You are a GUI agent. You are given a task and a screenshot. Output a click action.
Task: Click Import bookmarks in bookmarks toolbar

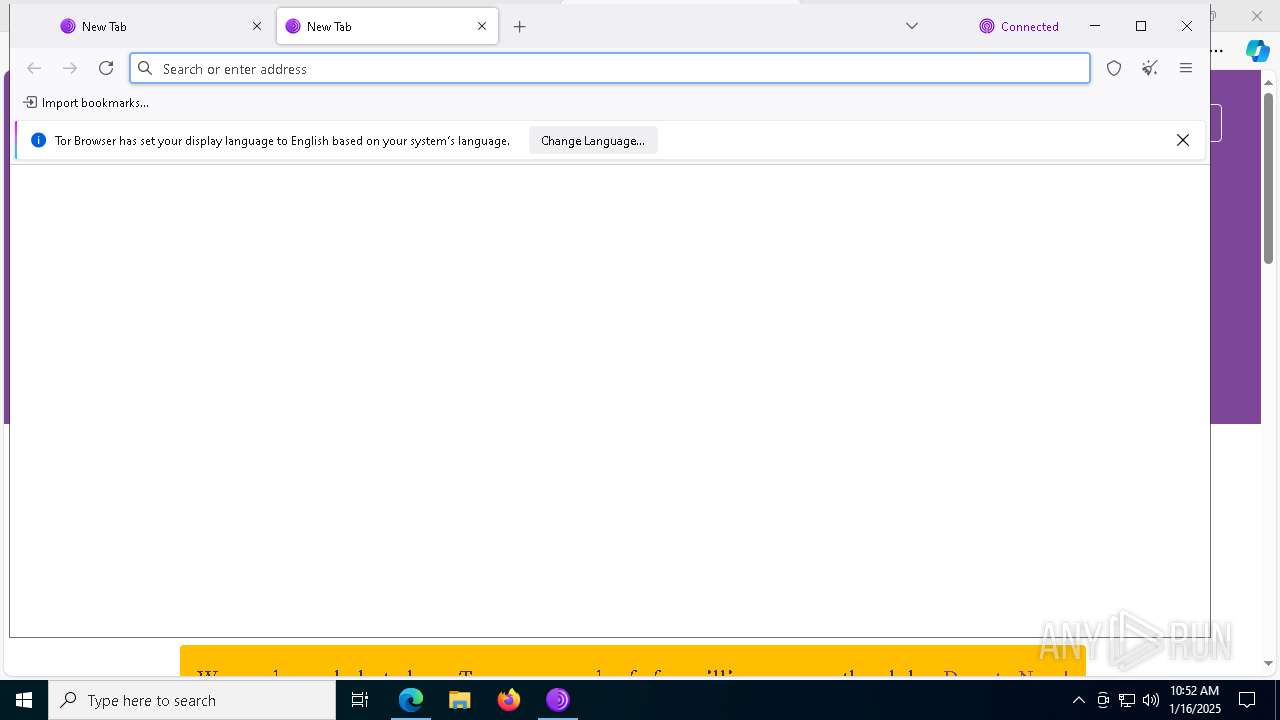86,102
